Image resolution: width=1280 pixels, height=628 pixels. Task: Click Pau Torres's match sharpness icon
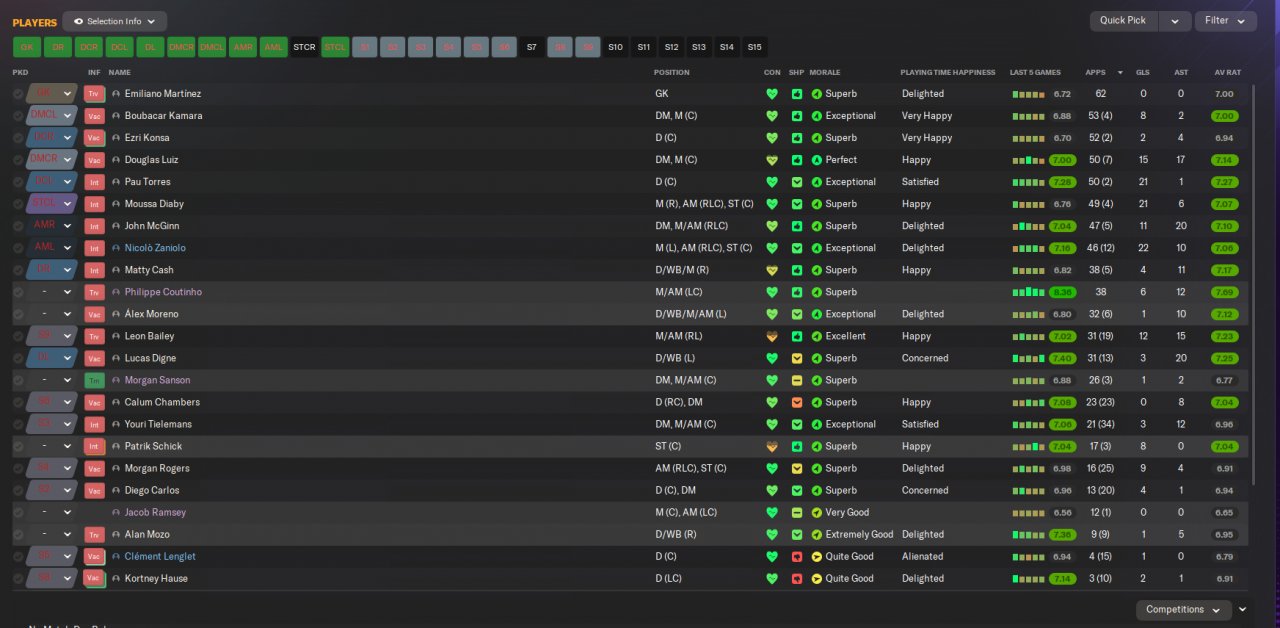point(797,182)
